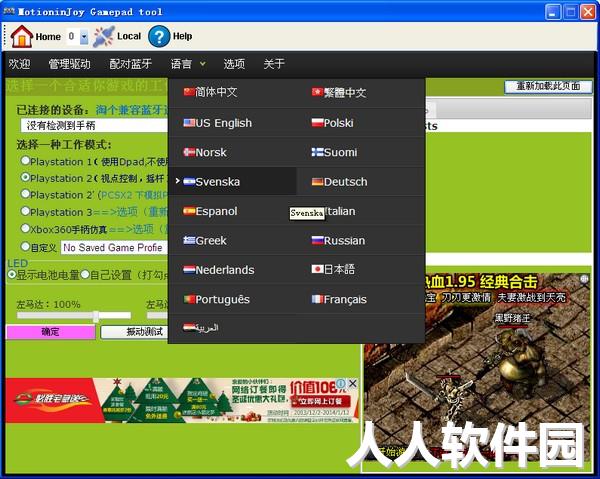Select the Xbox360手柄仿真 mode radio
This screenshot has width=600, height=479.
tap(25, 228)
